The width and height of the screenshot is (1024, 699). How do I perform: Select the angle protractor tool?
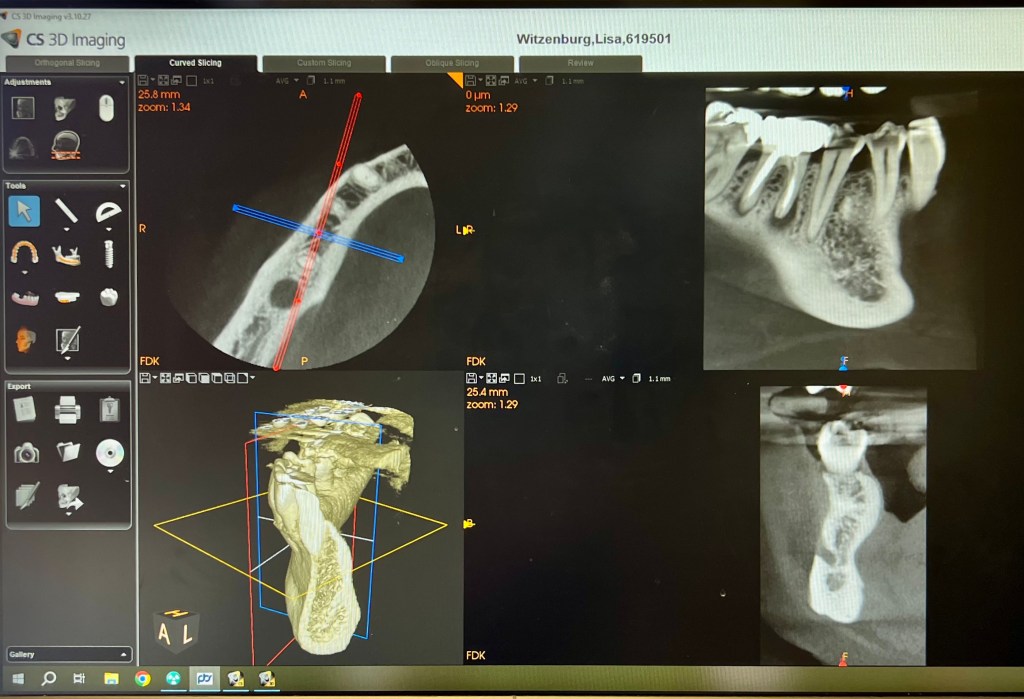[x=108, y=212]
